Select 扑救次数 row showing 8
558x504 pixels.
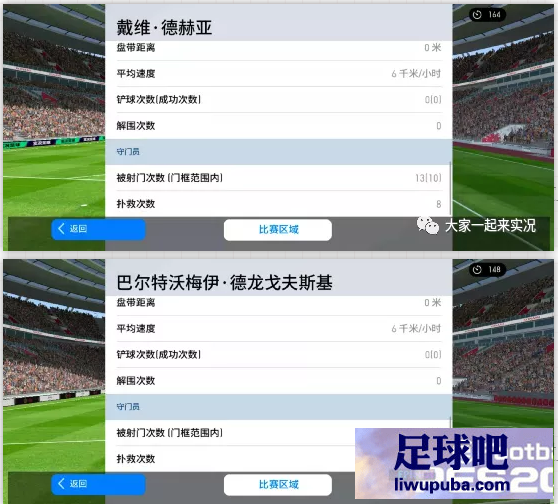click(279, 204)
